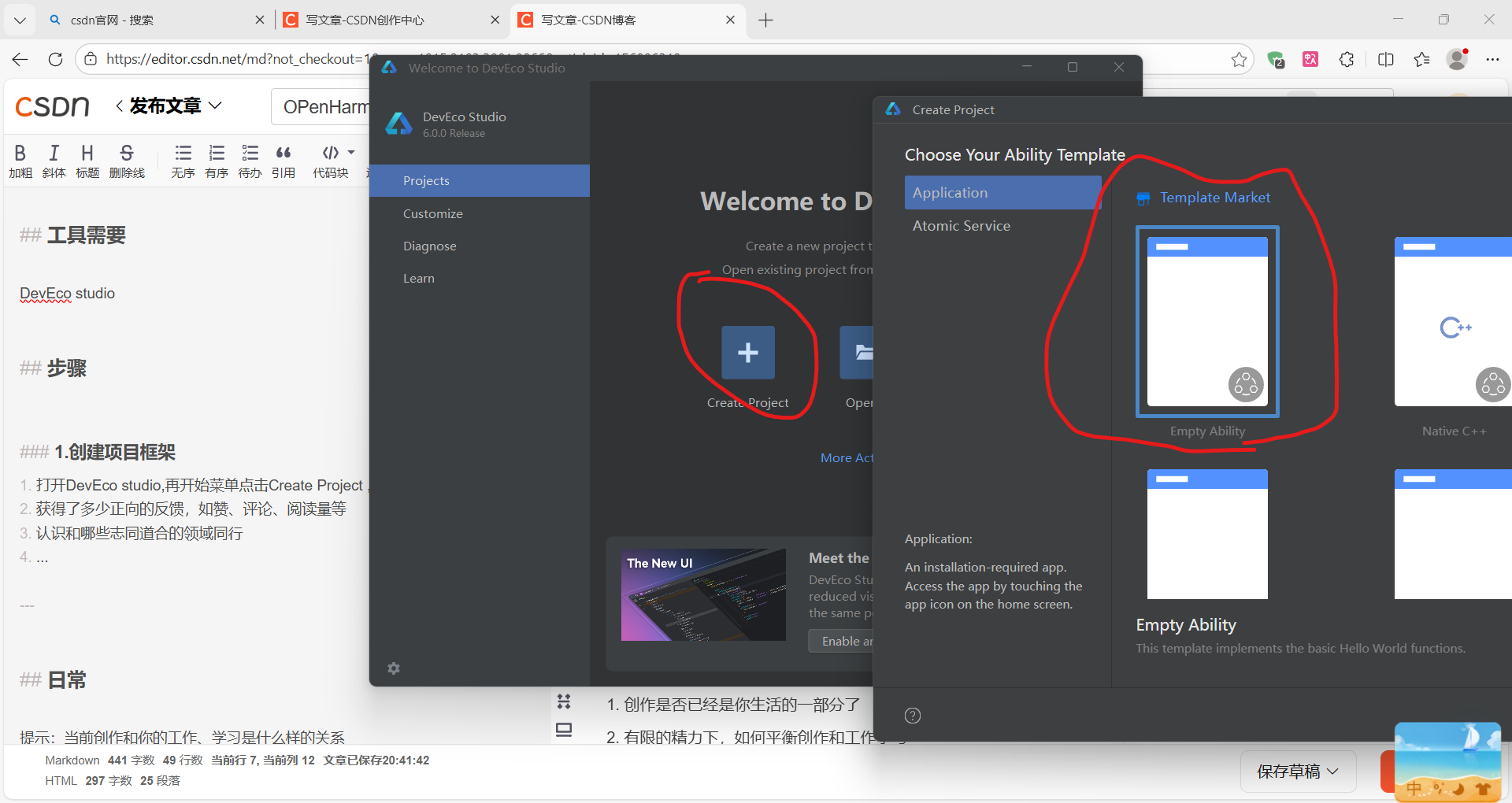Image resolution: width=1512 pixels, height=803 pixels.
Task: Click the Open project folder icon
Action: coord(857,353)
